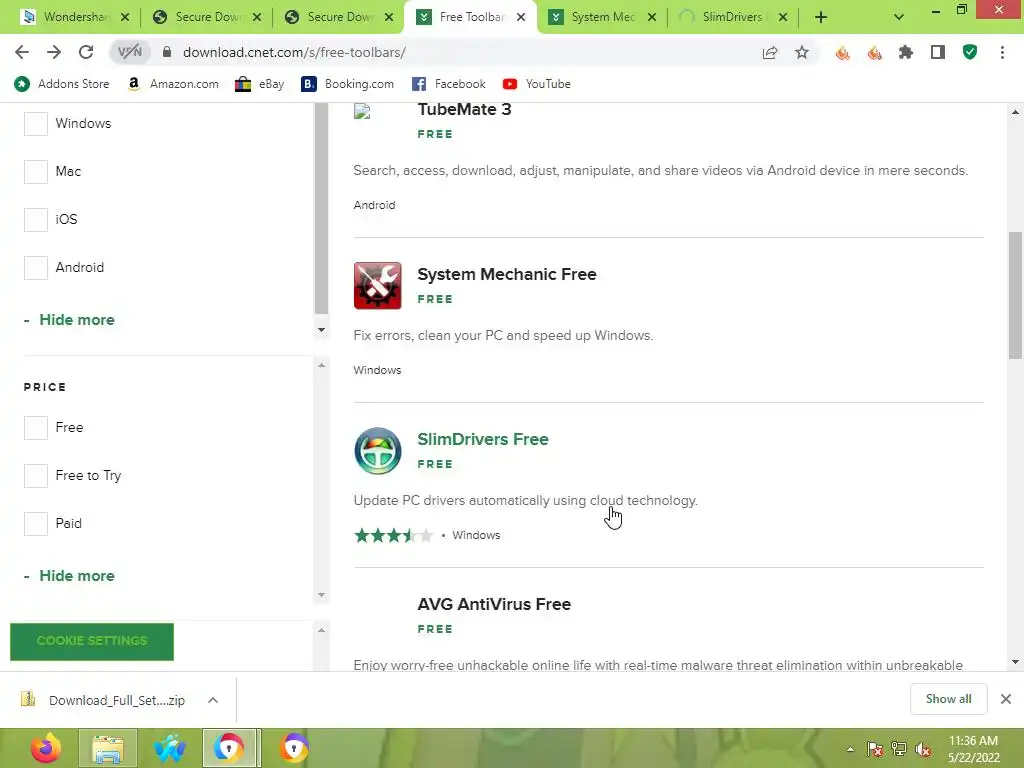Open the green shield extension

tap(970, 52)
